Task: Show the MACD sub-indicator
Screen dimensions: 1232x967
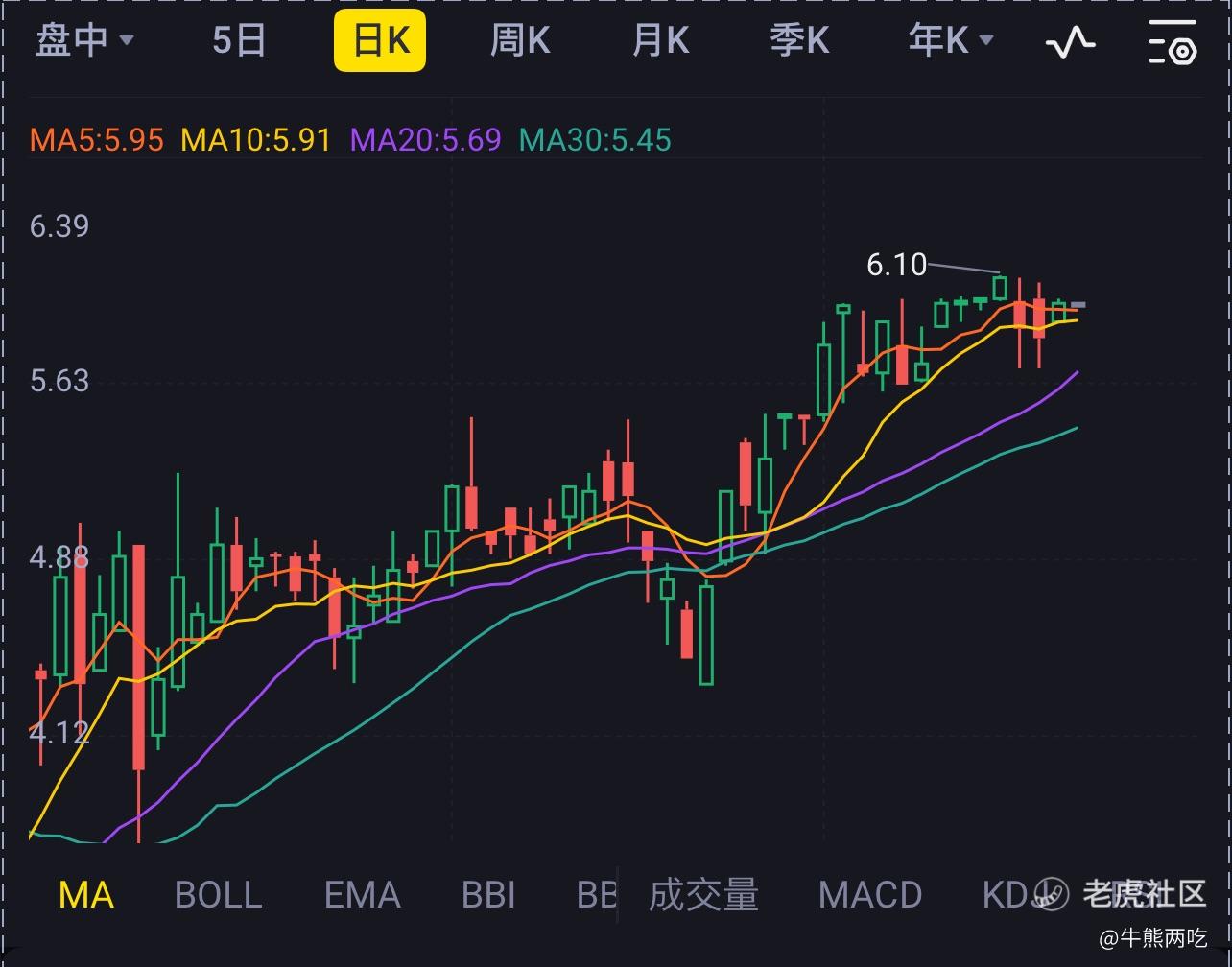Action: [870, 895]
